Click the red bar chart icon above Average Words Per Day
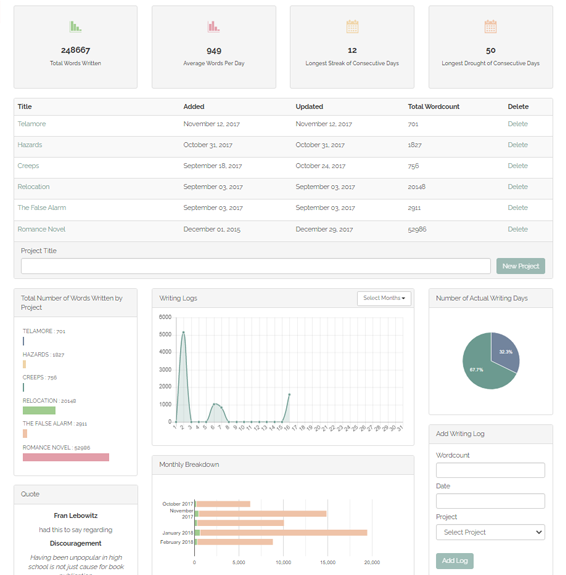 point(213,26)
